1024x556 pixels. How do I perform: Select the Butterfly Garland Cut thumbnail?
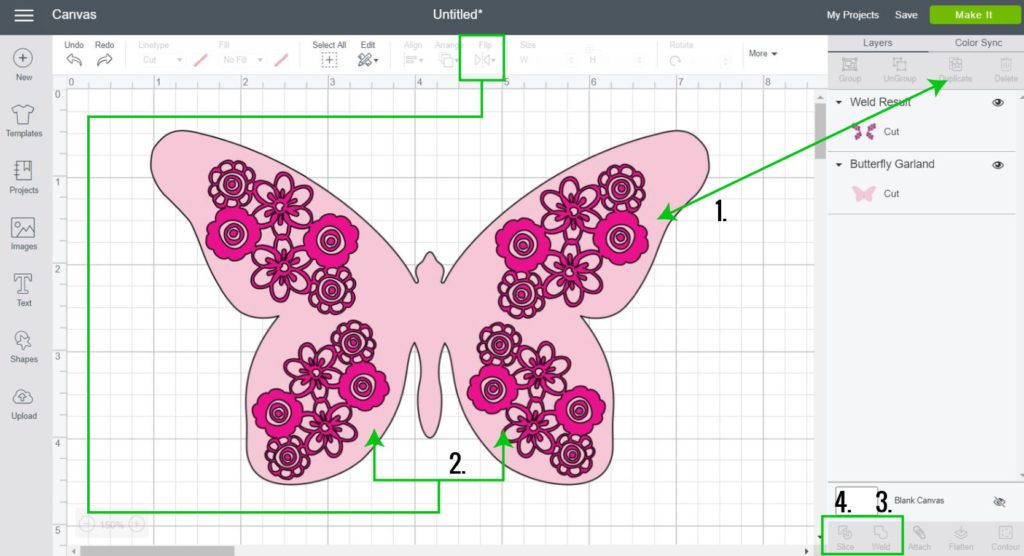(864, 193)
